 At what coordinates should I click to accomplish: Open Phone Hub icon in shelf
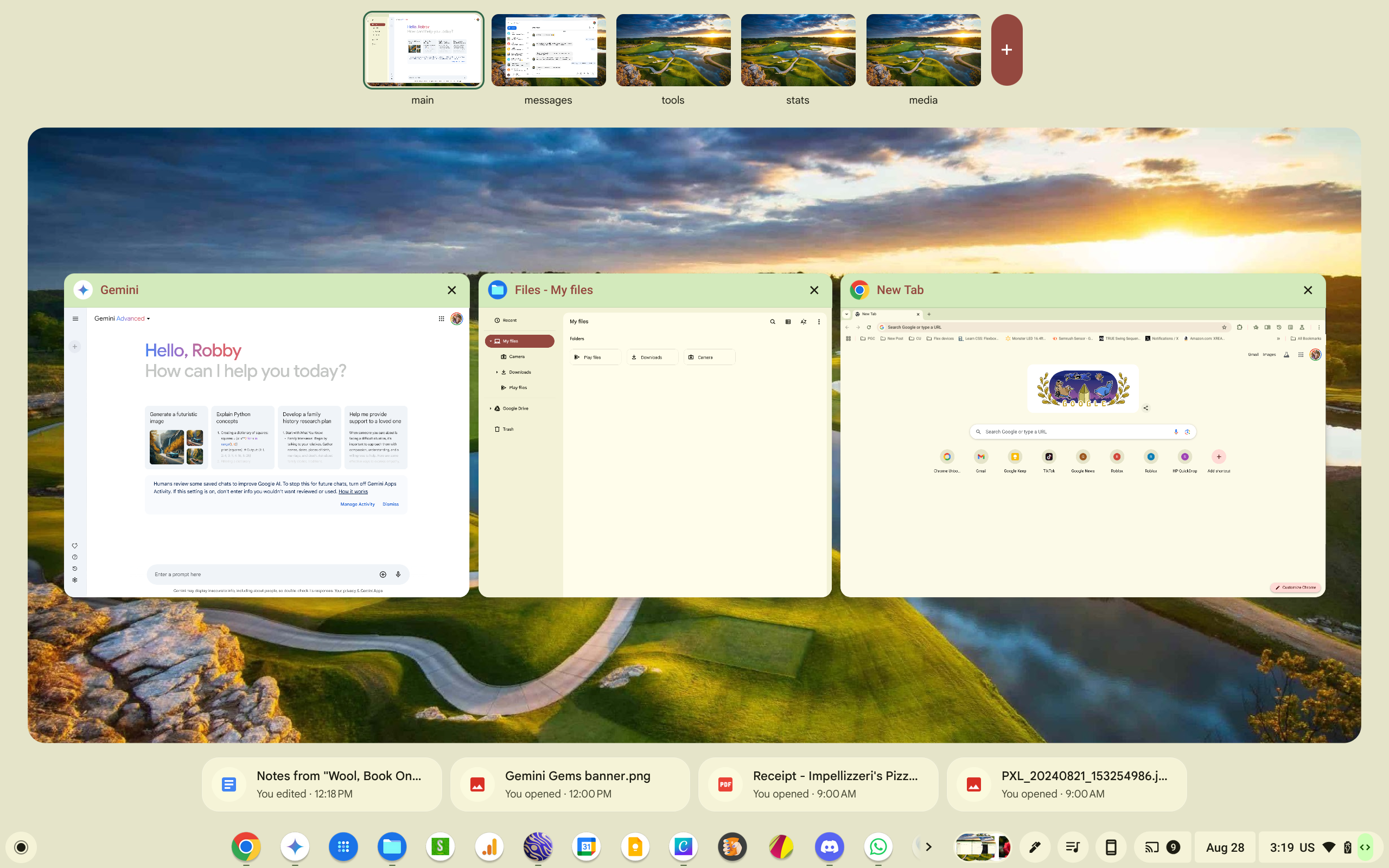(x=1111, y=847)
